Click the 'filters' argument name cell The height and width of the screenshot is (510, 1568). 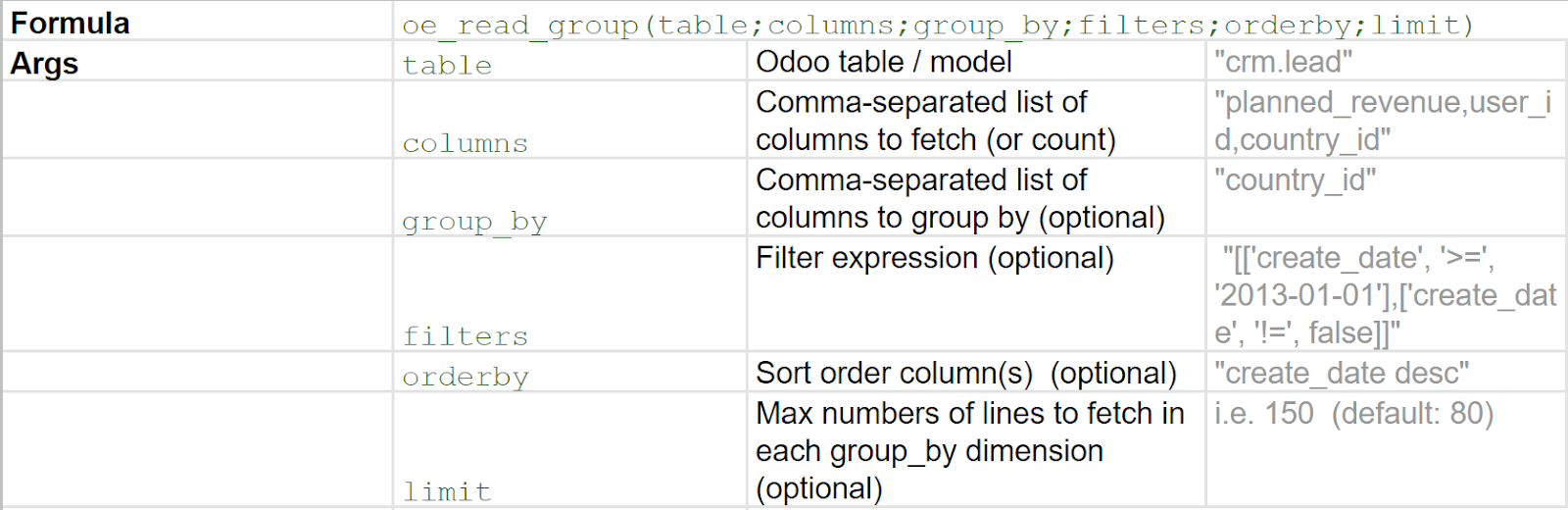tap(465, 336)
